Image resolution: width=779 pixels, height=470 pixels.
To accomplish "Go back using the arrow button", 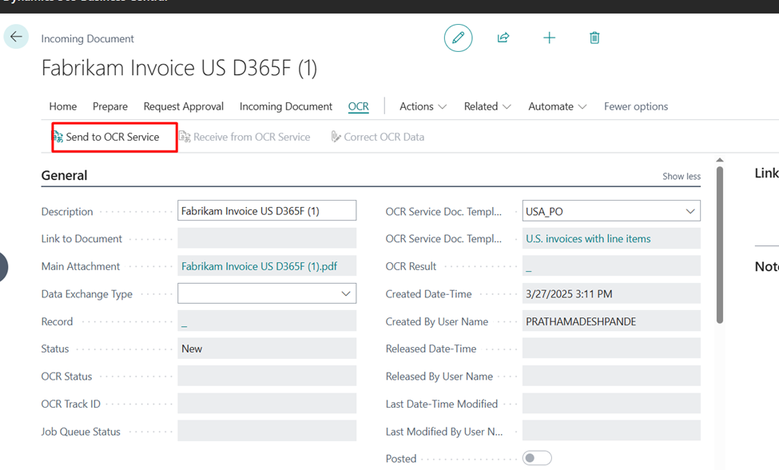I will pyautogui.click(x=16, y=37).
